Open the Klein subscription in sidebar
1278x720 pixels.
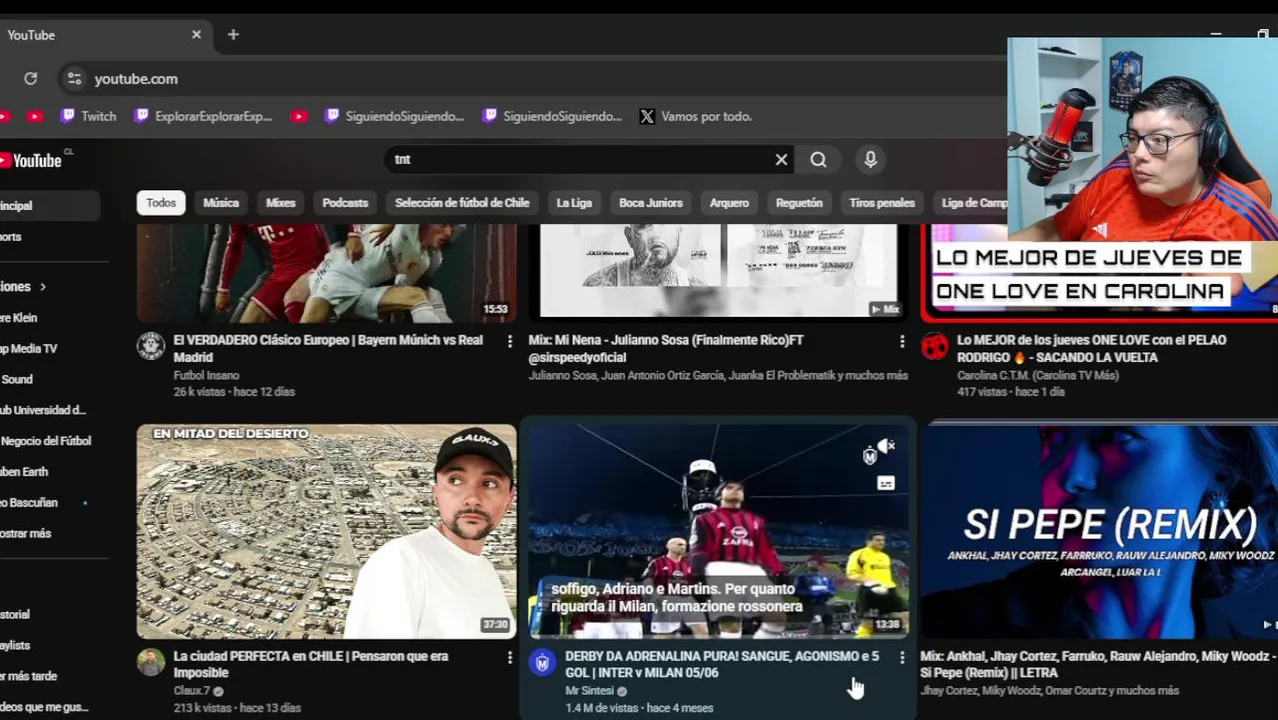20,317
